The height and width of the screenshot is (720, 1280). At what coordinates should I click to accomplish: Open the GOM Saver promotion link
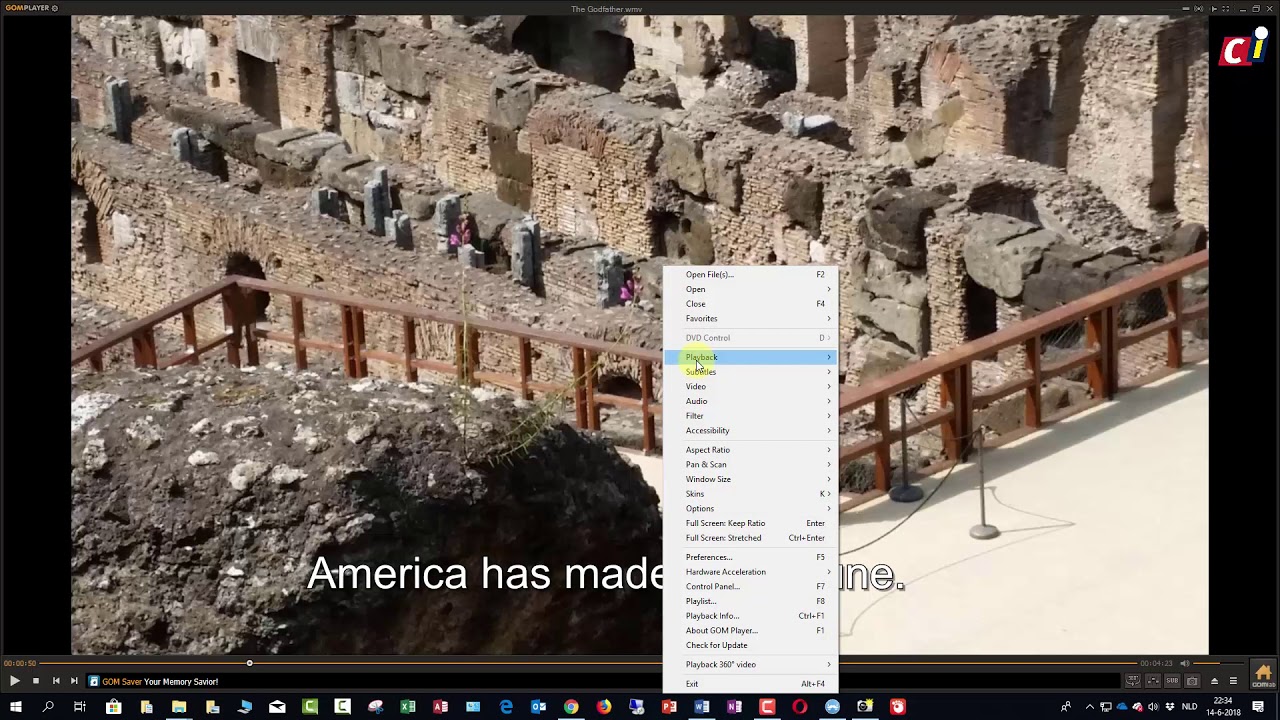click(x=160, y=682)
